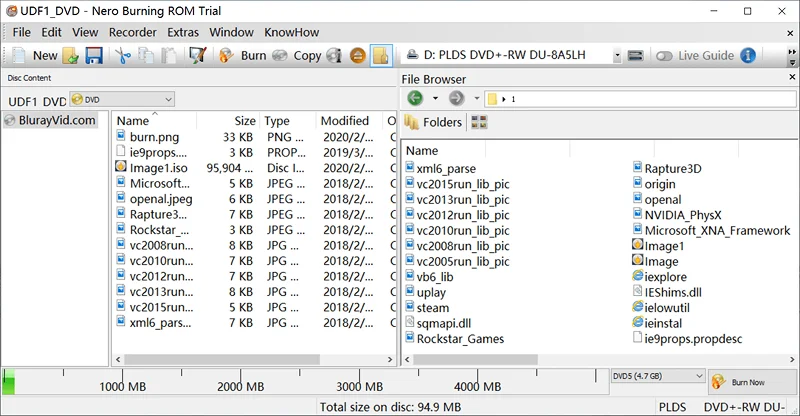Select IEShims.dll in File Browser
This screenshot has width=800, height=416.
click(667, 292)
